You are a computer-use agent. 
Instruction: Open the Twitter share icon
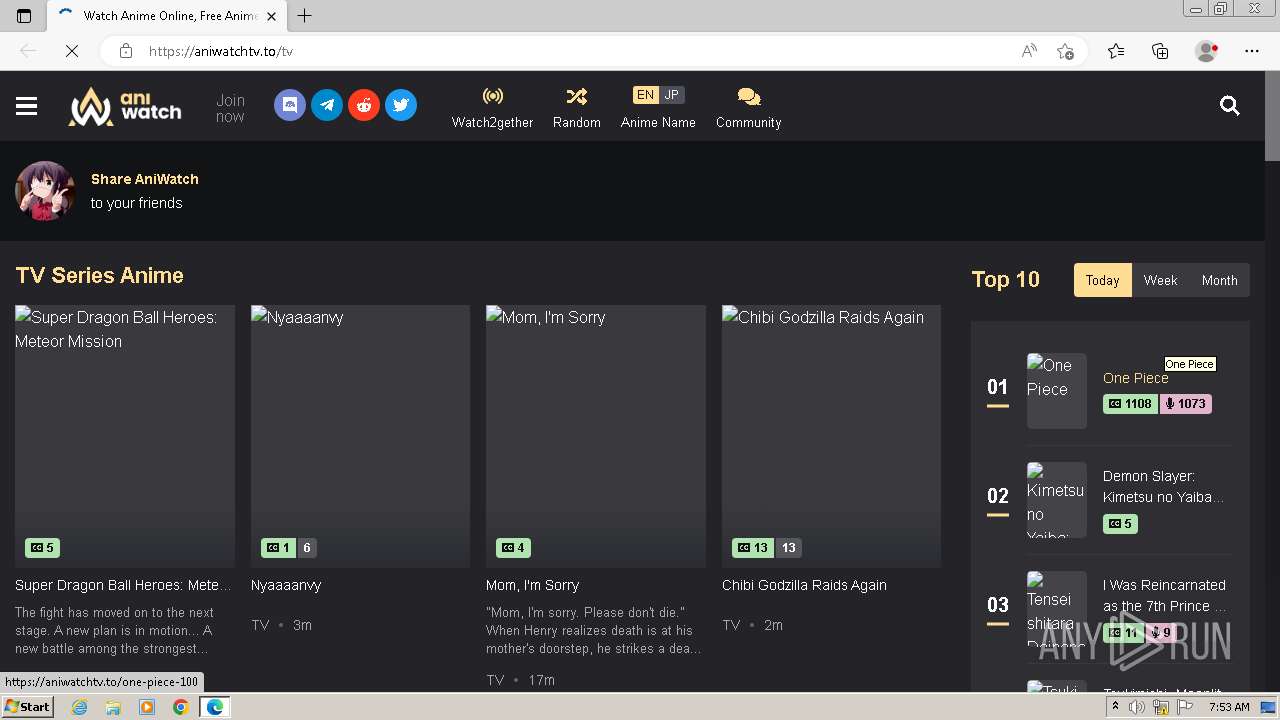pos(401,105)
